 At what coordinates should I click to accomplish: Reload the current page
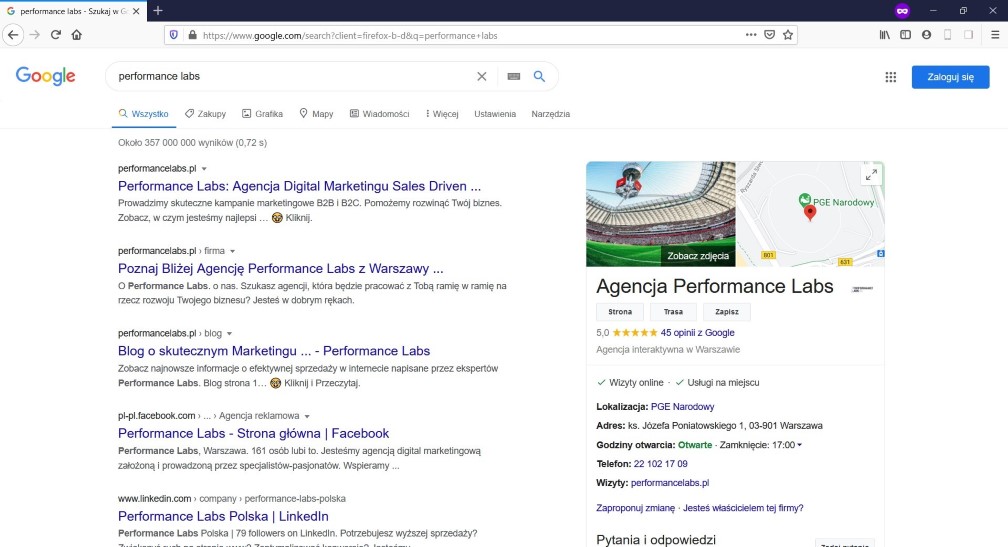click(56, 35)
